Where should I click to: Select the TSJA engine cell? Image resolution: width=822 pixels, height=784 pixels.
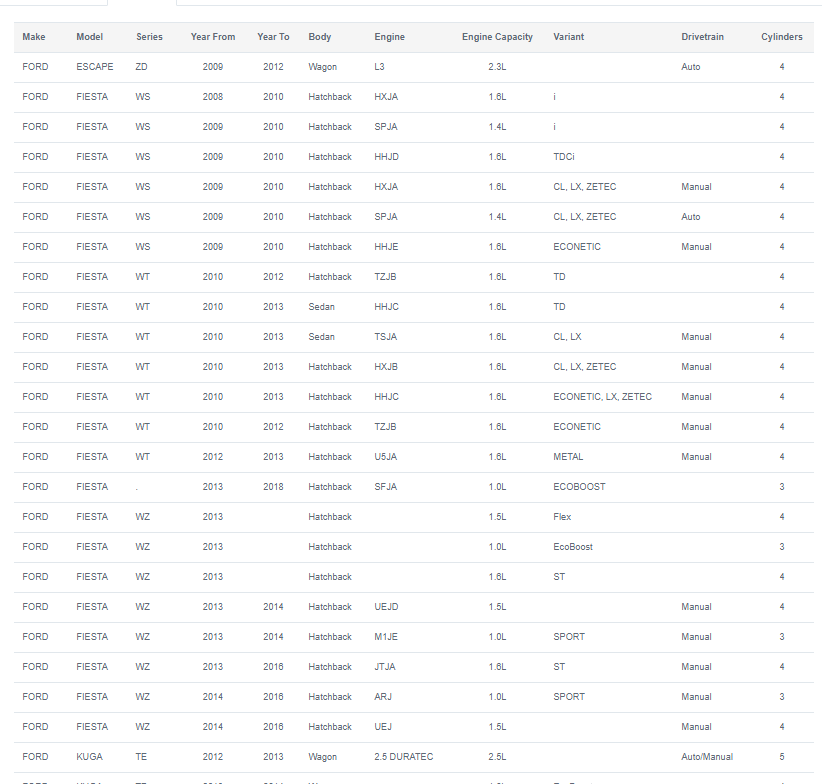pos(385,337)
